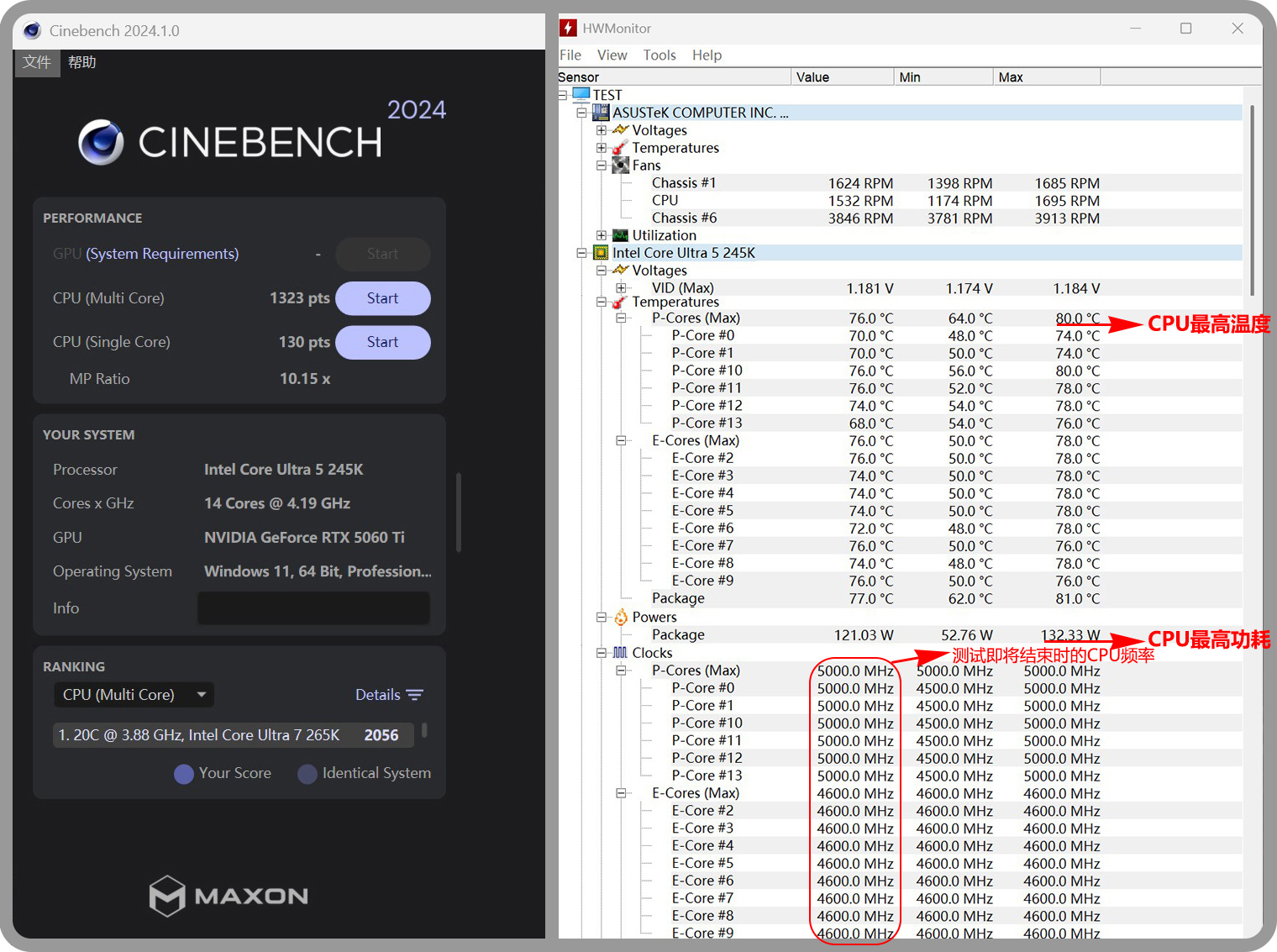The image size is (1277, 952).
Task: Click the Powers flame icon
Action: 621,618
